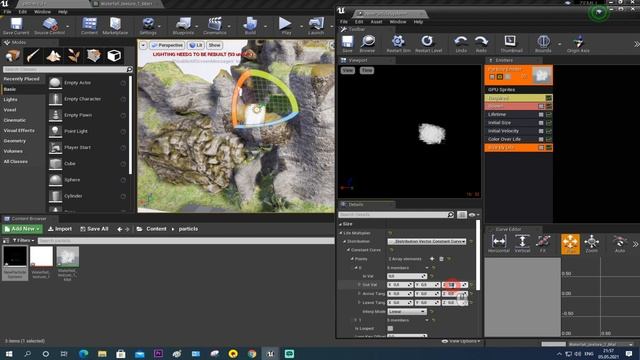Click the Show button in the level viewport

point(214,45)
